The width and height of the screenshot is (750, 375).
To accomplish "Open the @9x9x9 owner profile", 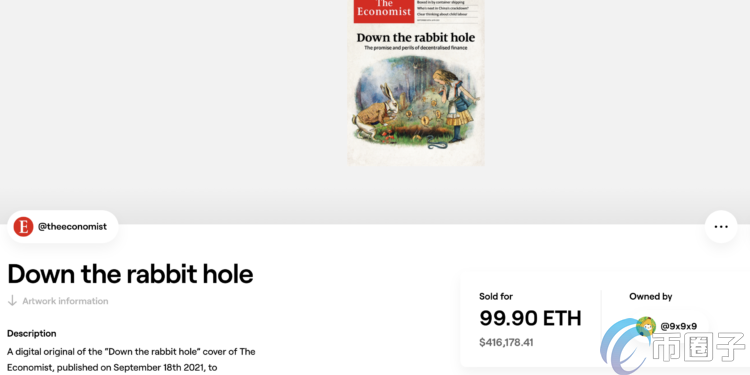I will 678,327.
